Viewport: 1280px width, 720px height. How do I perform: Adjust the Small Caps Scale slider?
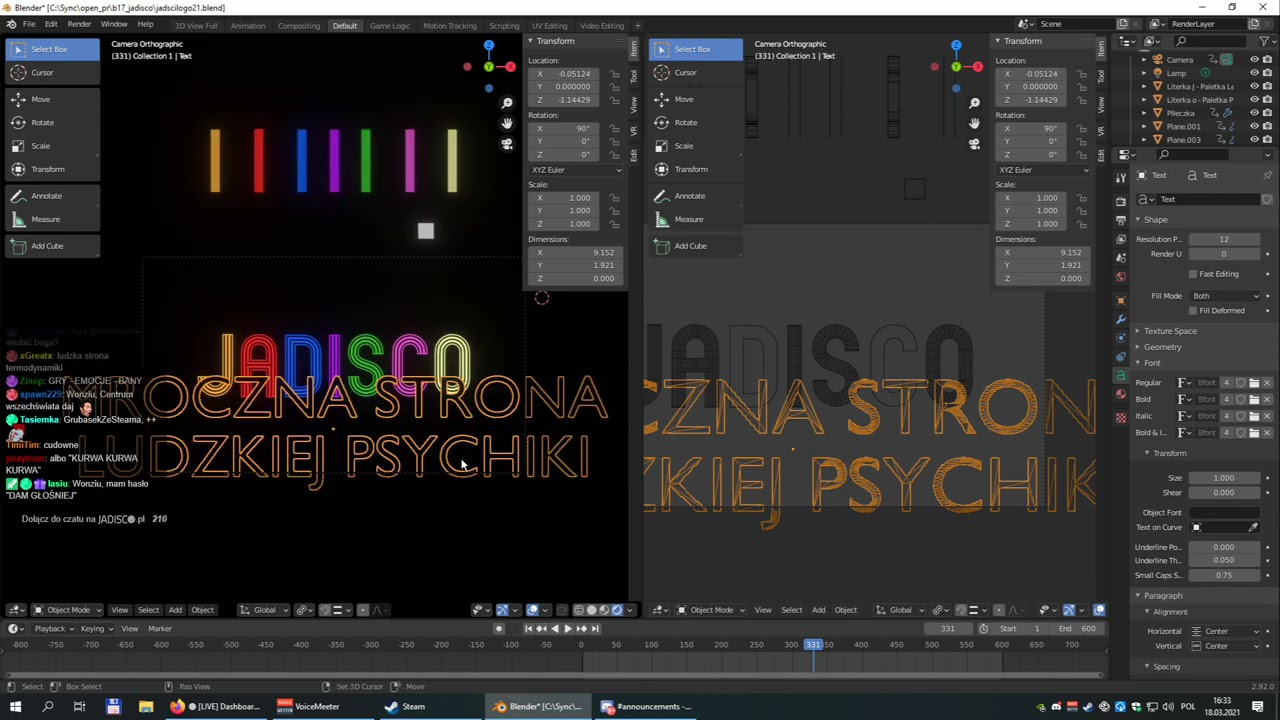(1224, 575)
